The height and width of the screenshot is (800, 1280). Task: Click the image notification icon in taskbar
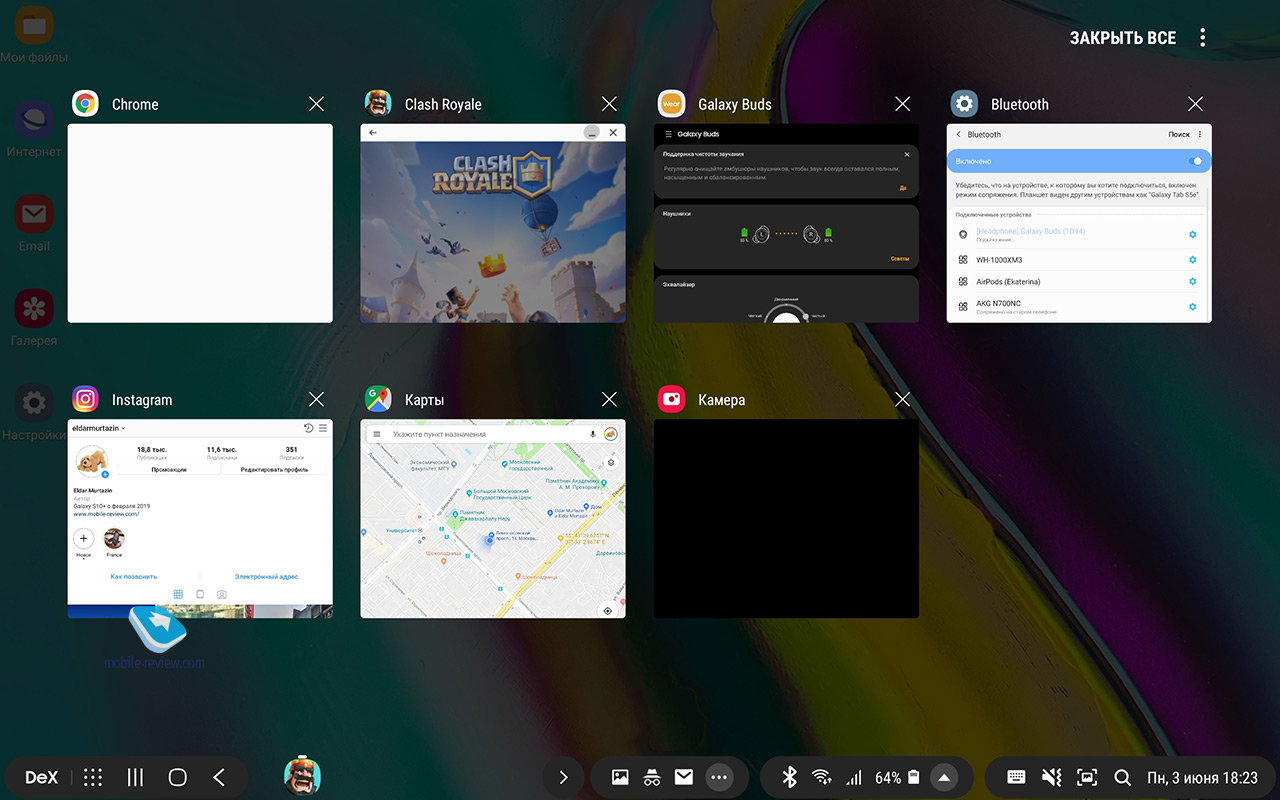click(620, 777)
